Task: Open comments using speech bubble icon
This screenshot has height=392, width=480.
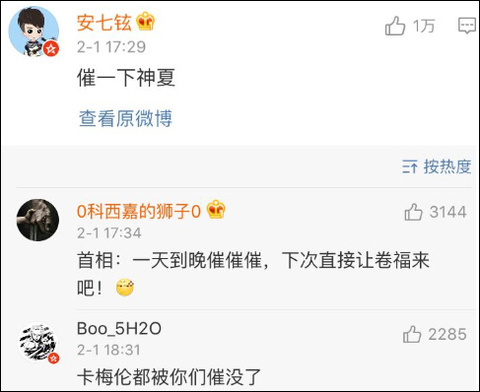Action: tap(467, 25)
